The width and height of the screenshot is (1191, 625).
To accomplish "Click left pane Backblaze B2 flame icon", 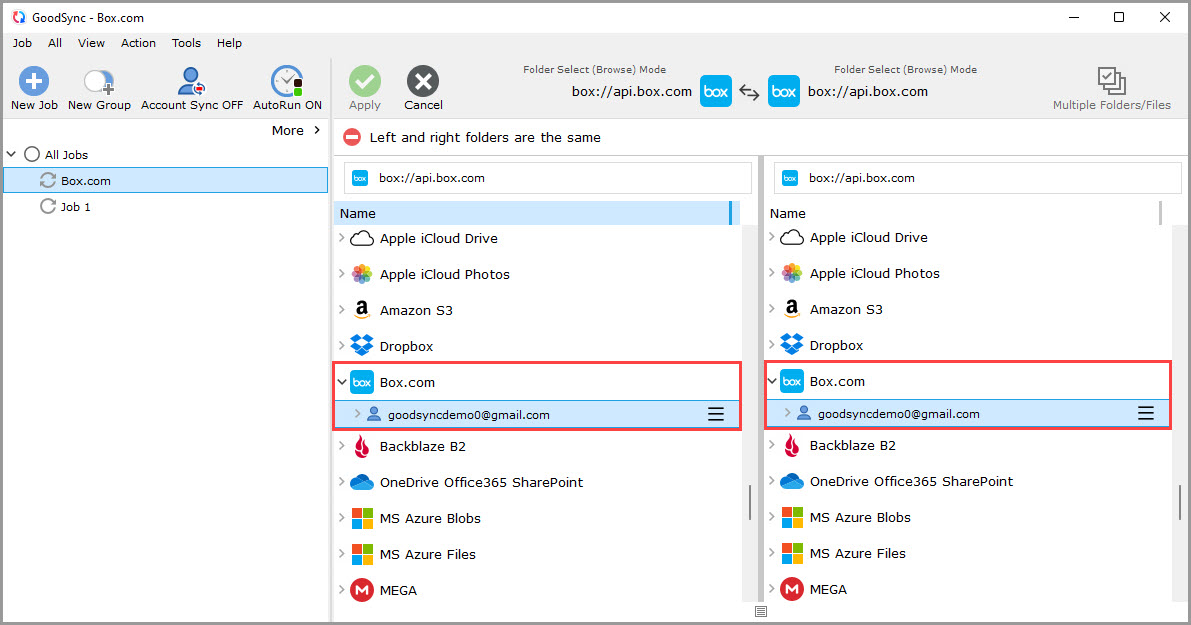I will click(362, 447).
